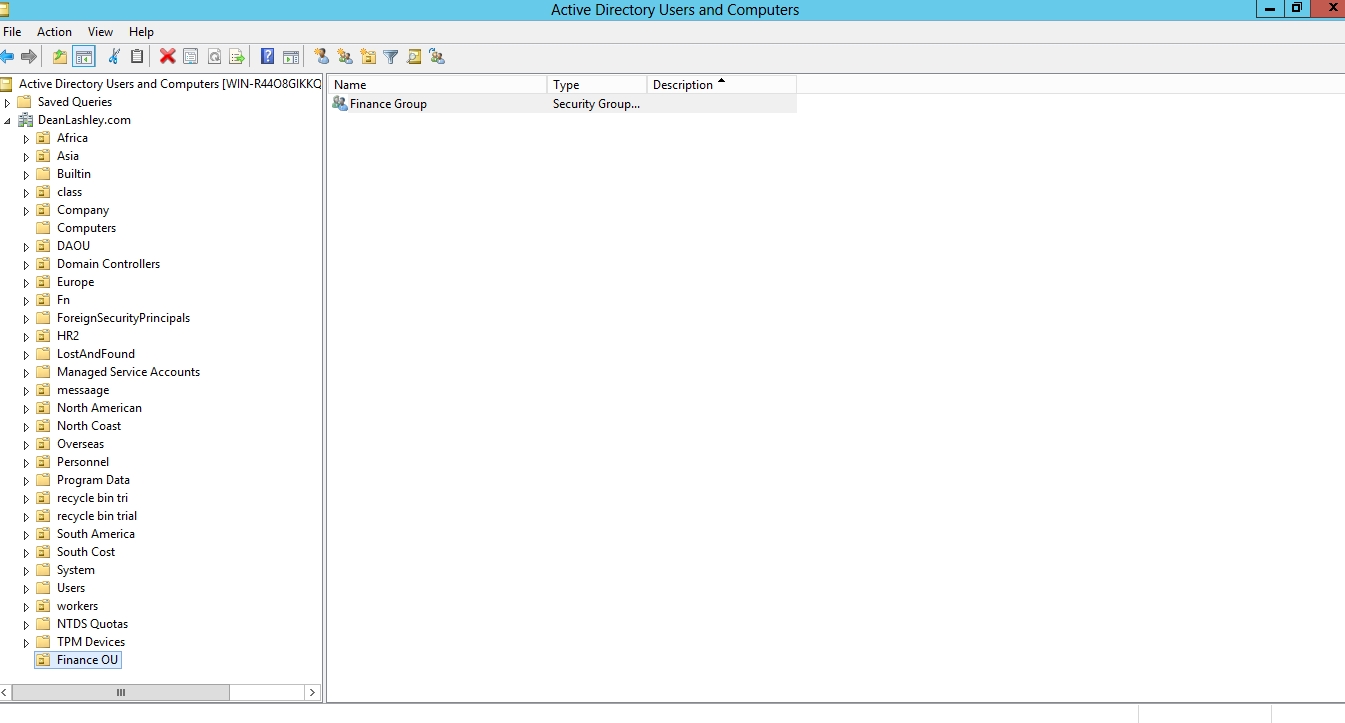Expand the Europe OU
1345x723 pixels.
pos(27,282)
